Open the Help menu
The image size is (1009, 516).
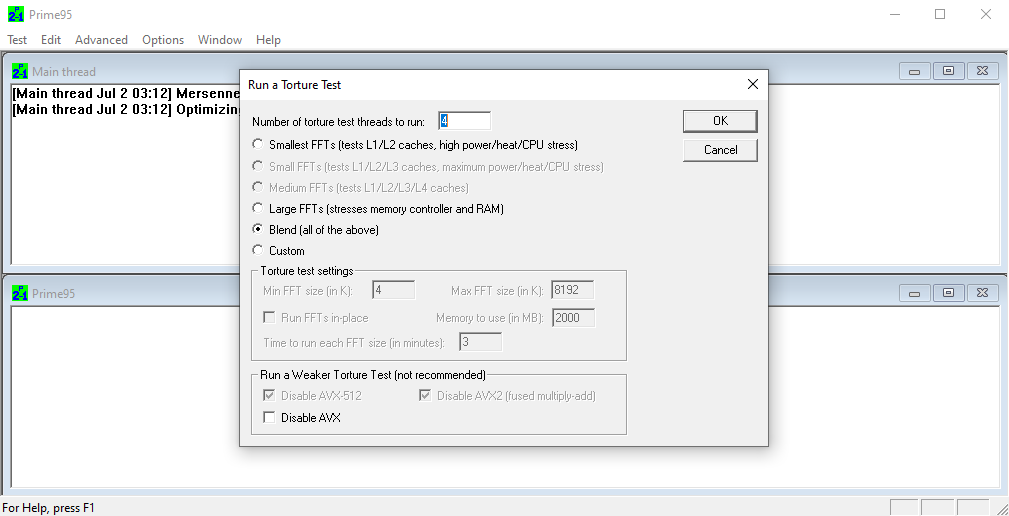[x=268, y=40]
